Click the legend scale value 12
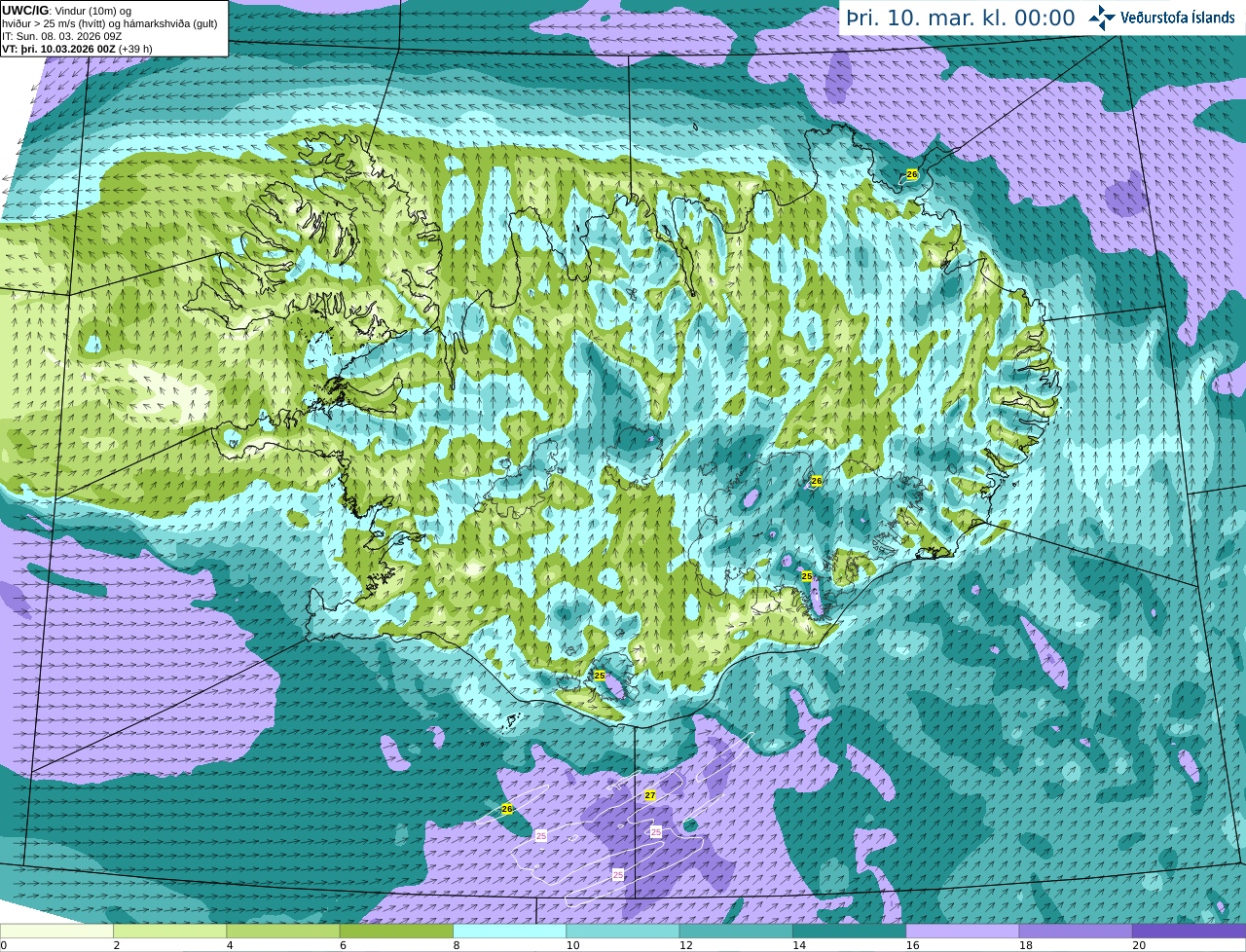 click(x=685, y=945)
